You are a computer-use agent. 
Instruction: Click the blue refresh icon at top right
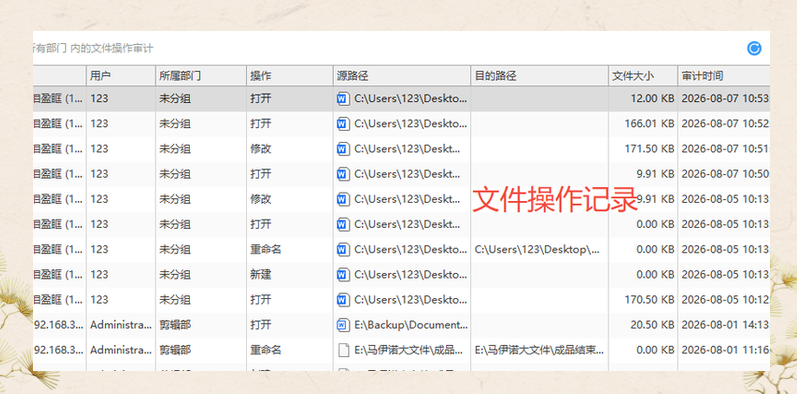pyautogui.click(x=754, y=48)
